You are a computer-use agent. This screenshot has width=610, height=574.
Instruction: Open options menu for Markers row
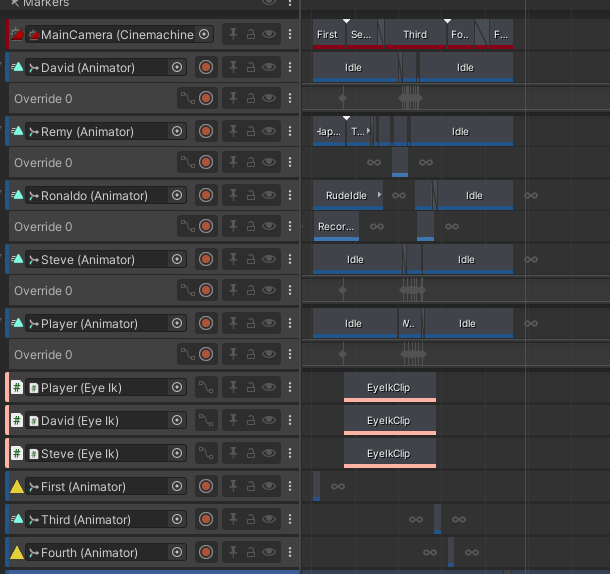(290, 3)
